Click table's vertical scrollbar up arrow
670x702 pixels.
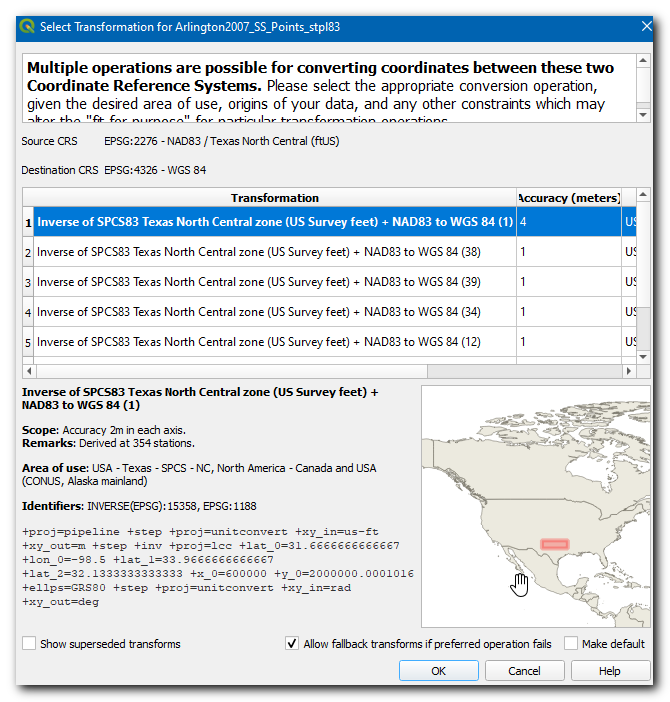pyautogui.click(x=644, y=196)
